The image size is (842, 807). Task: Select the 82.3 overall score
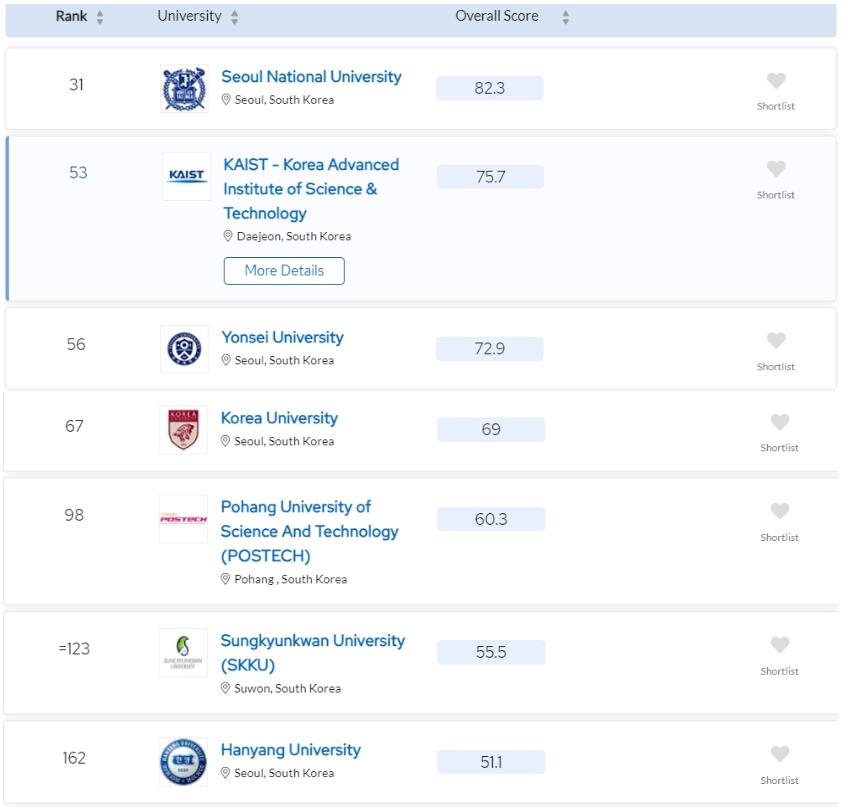(490, 88)
